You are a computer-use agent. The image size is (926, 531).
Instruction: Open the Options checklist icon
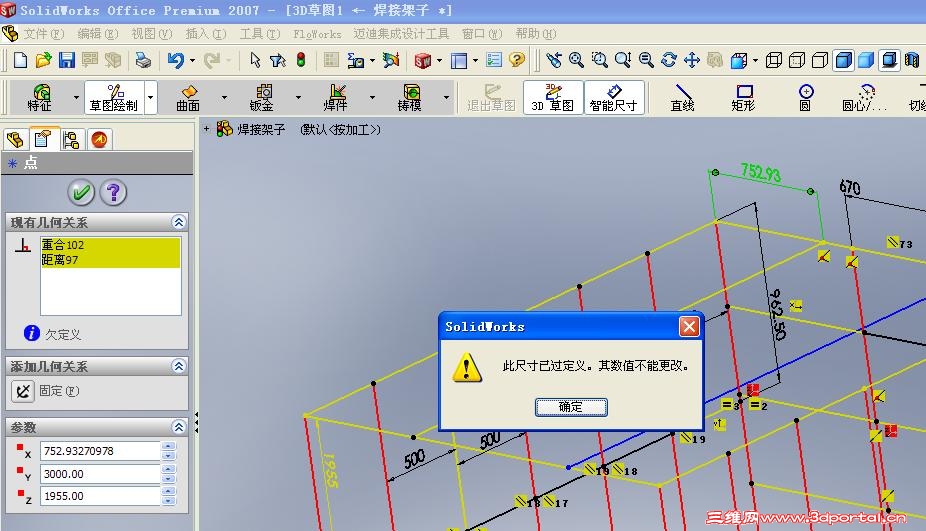494,60
